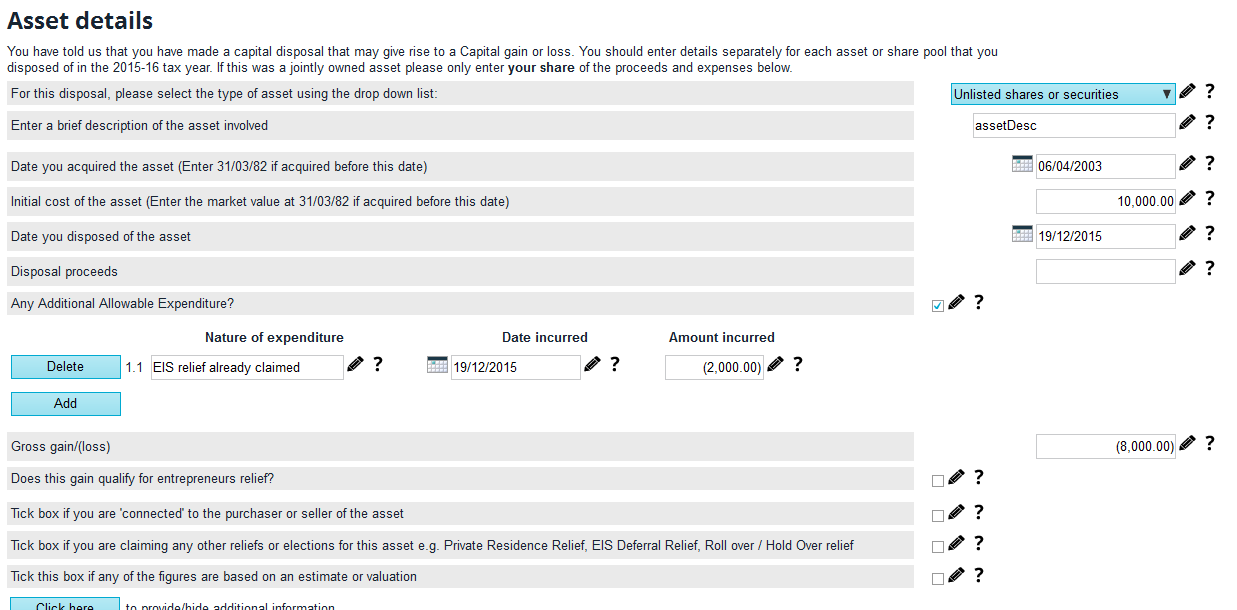Click help icon next to Gross gain/(loss)

(x=1209, y=444)
